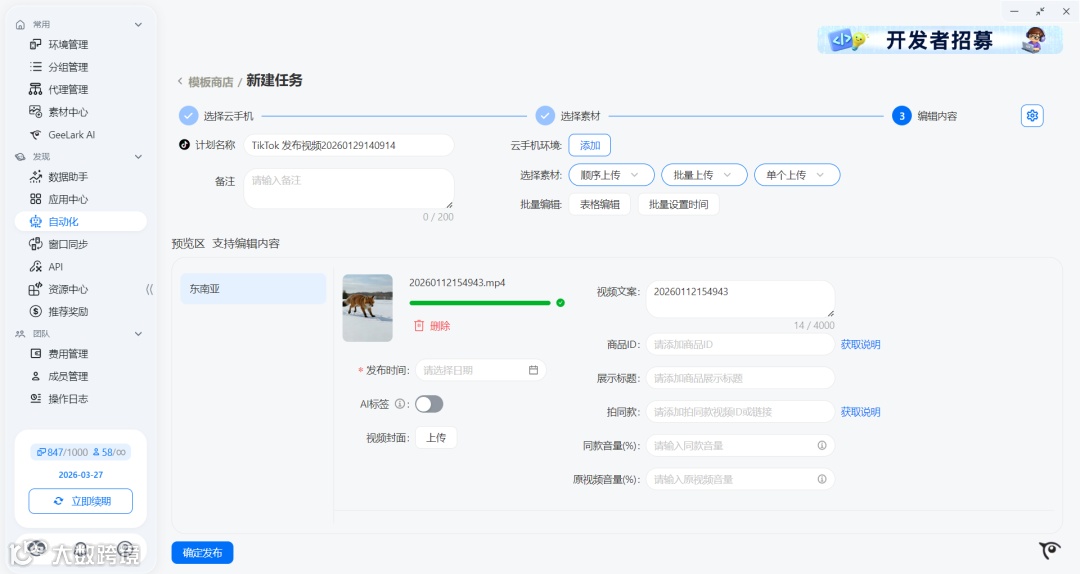Click 上传 for 视频封面

[435, 438]
